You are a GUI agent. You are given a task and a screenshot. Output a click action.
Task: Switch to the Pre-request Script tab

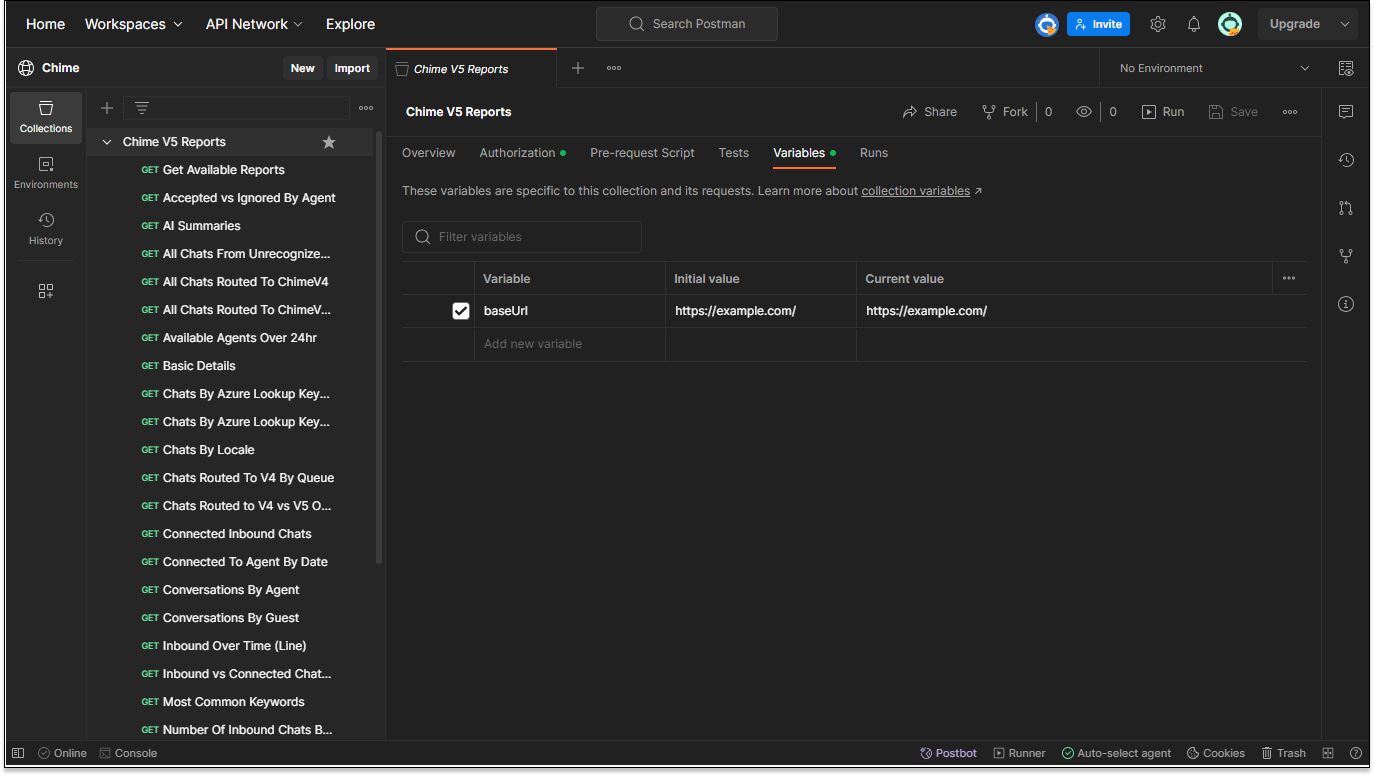[x=642, y=153]
